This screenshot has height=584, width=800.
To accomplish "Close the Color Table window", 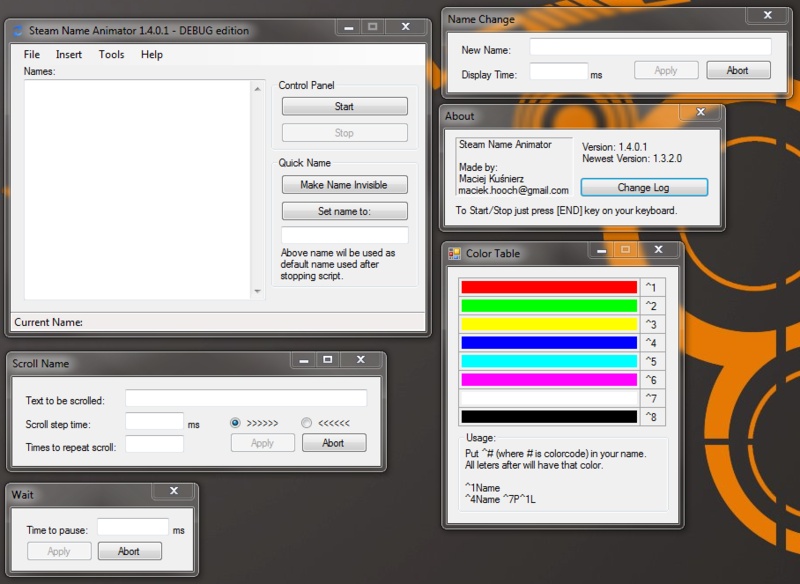I will [658, 249].
